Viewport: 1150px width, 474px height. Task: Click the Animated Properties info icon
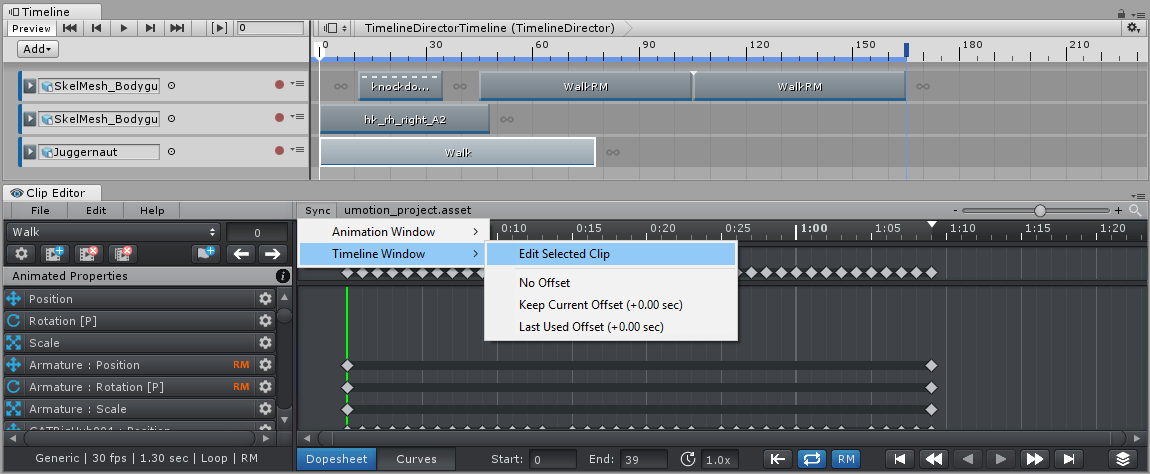[283, 276]
